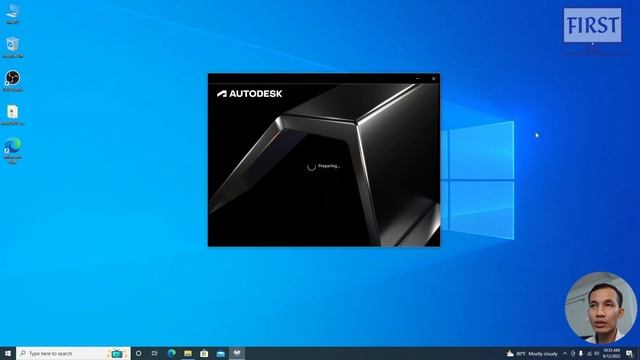Viewport: 640px width, 360px height.
Task: Select the Microsoft Edge desktop shortcut
Action: (x=13, y=151)
